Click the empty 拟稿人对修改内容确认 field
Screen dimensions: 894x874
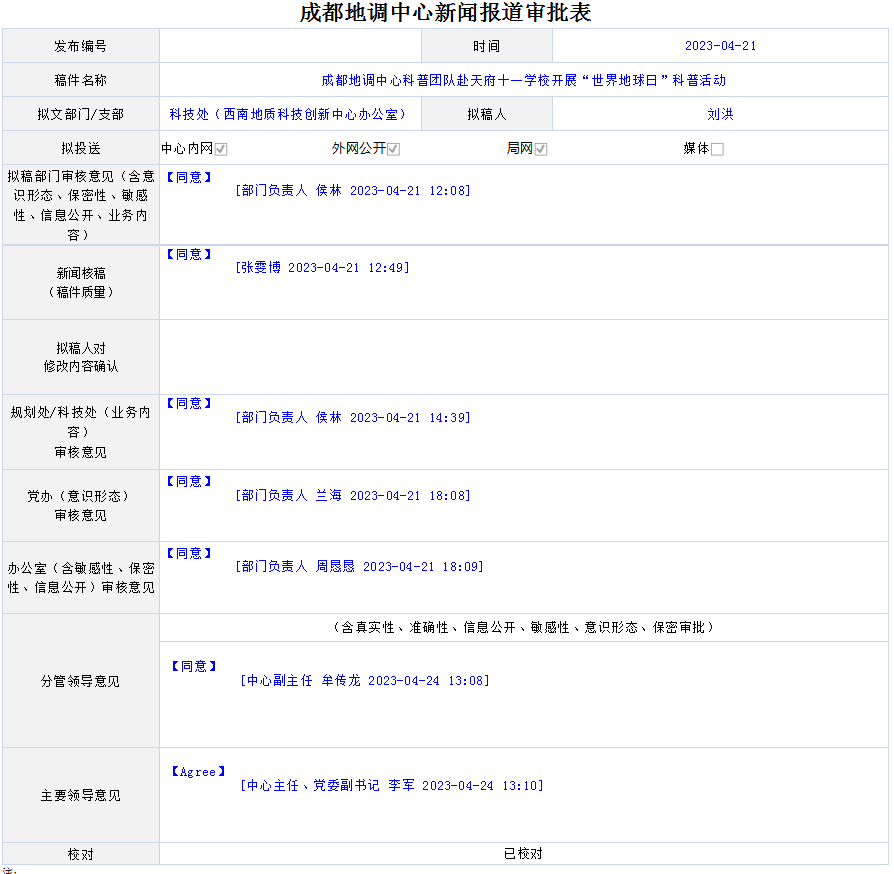coord(523,357)
